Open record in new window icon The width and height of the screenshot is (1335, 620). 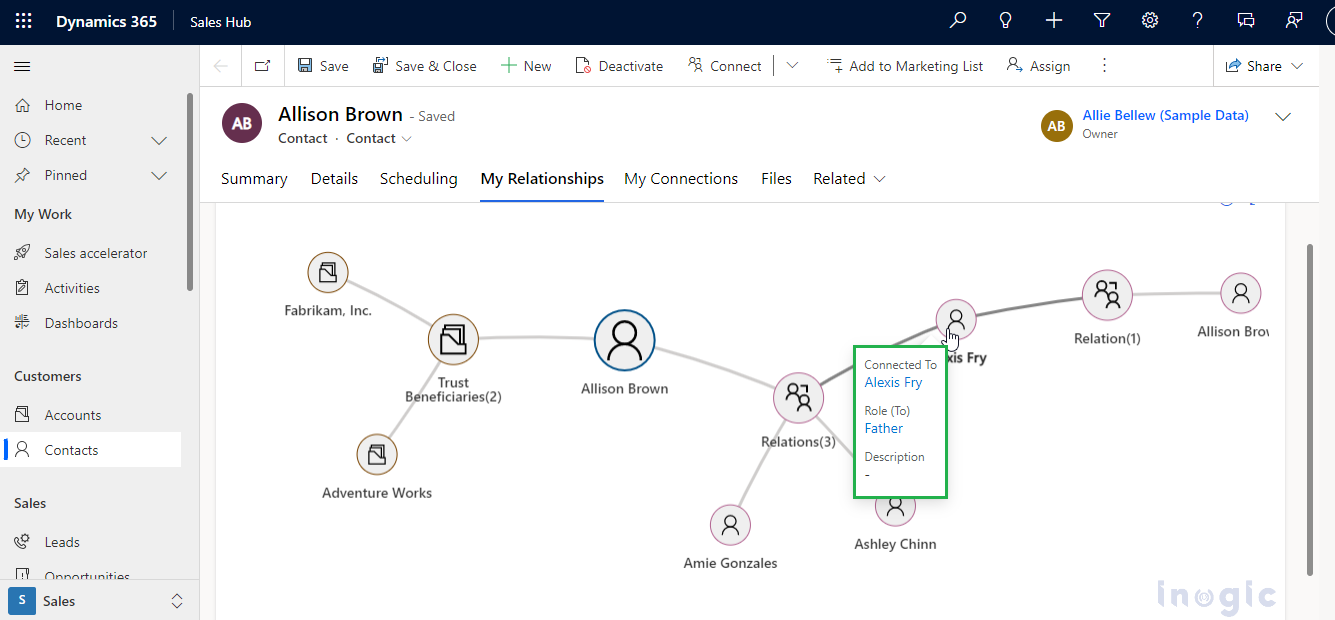coord(262,66)
